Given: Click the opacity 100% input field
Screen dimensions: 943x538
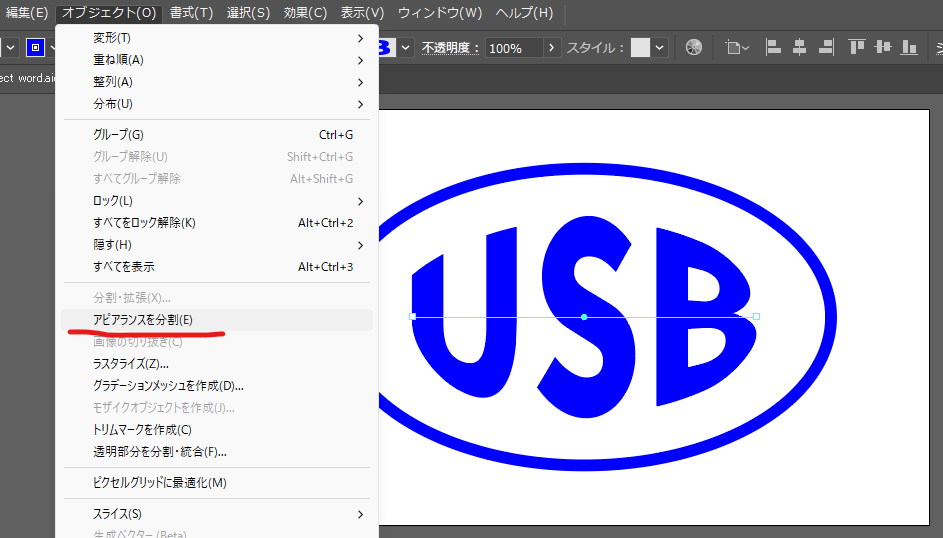Looking at the screenshot, I should coord(514,48).
